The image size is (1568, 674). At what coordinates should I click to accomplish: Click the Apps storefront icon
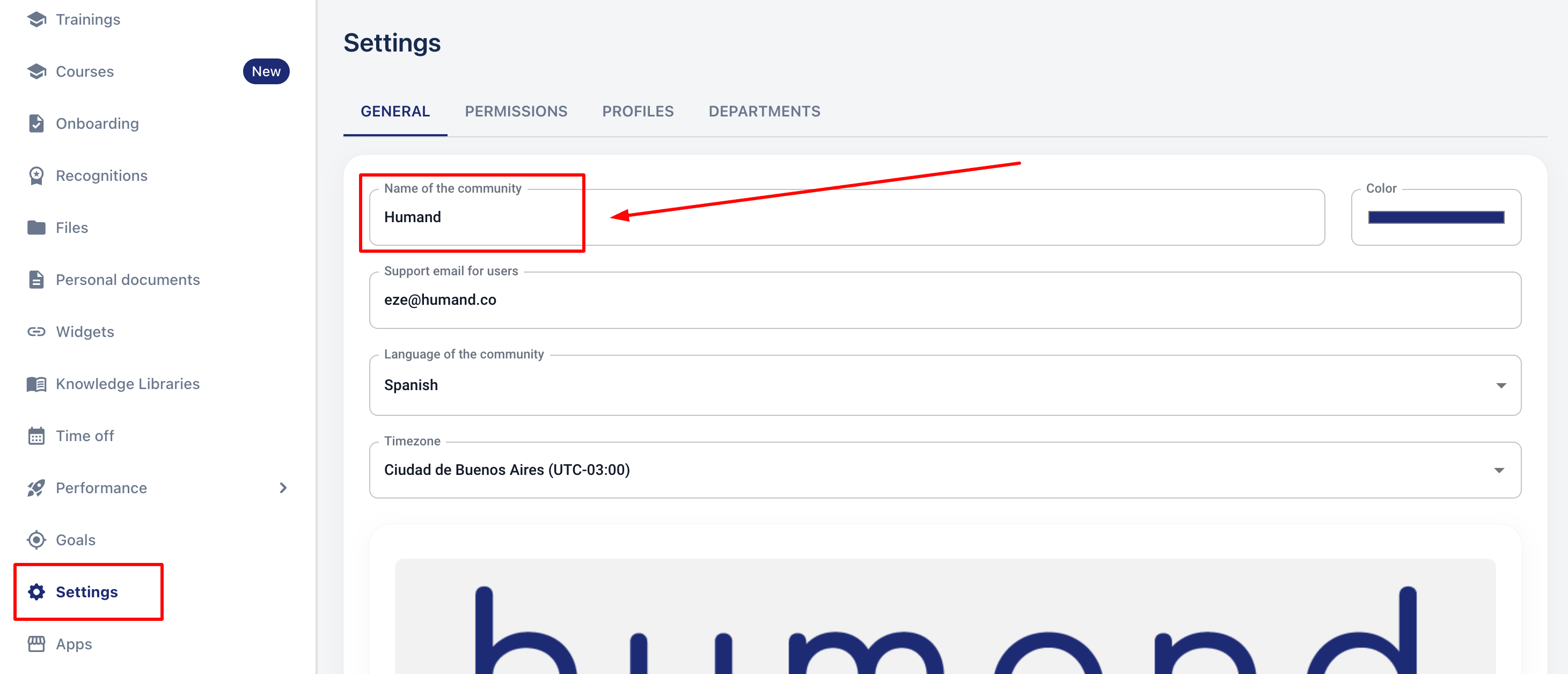pos(36,644)
